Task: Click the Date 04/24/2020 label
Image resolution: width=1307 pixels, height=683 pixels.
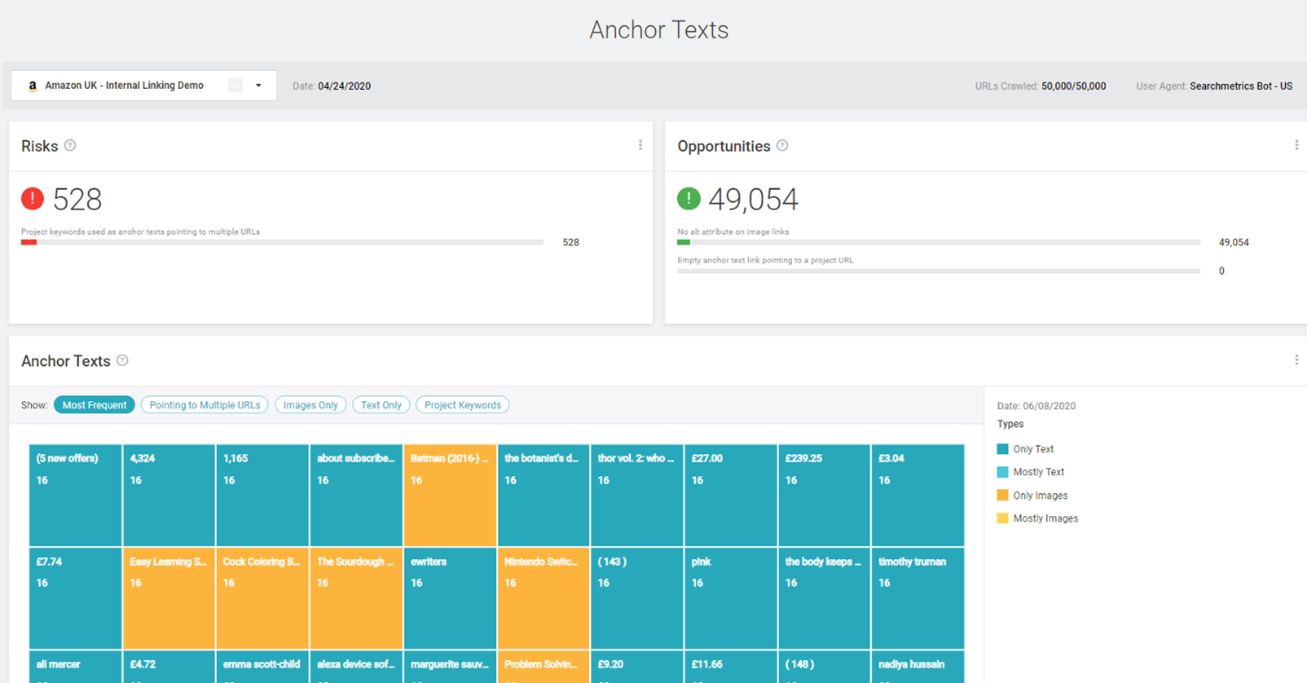Action: point(332,86)
